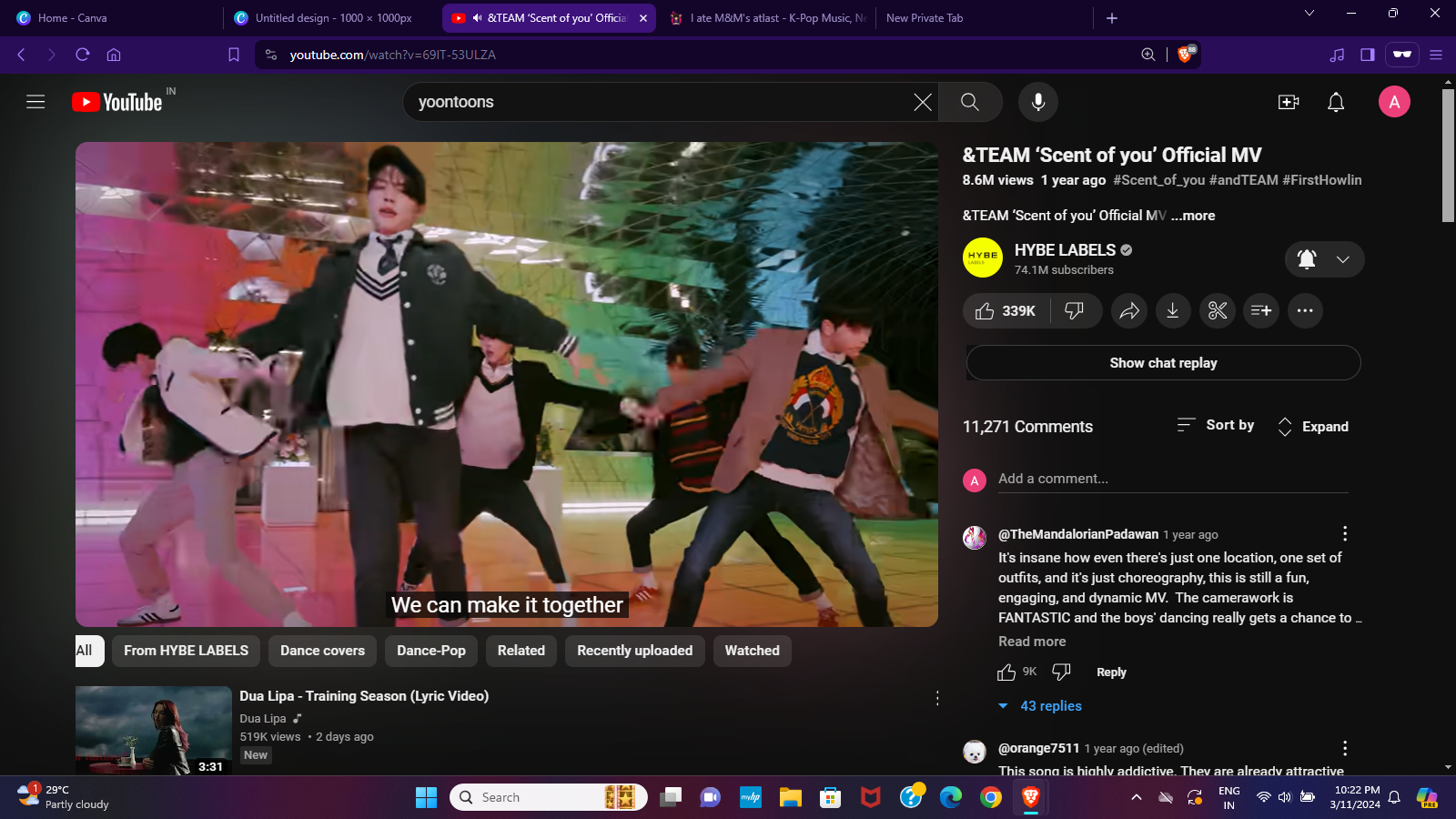This screenshot has height=819, width=1456.
Task: Open the browser sidebar panel
Action: pos(1367,55)
